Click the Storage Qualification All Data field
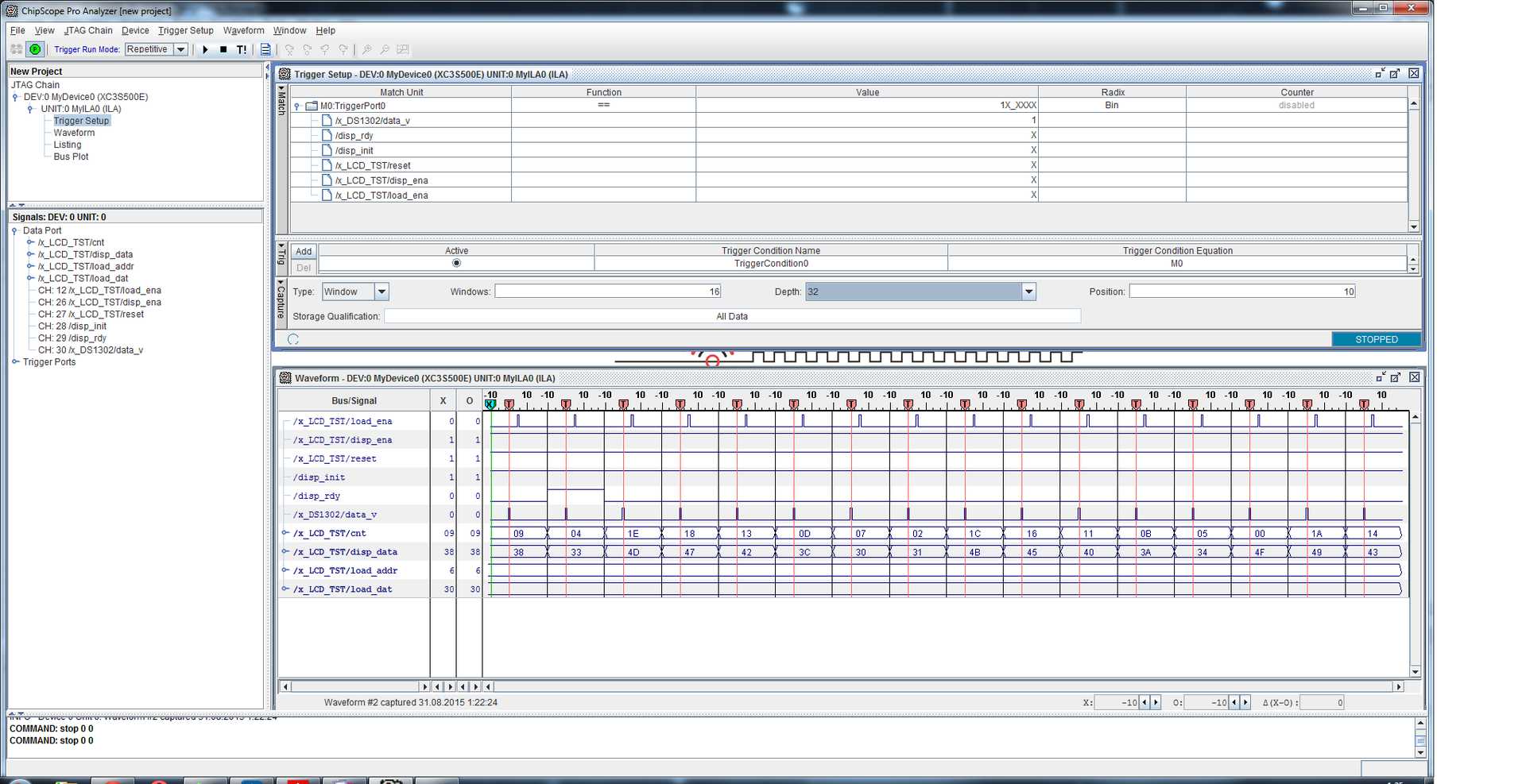 (x=732, y=316)
